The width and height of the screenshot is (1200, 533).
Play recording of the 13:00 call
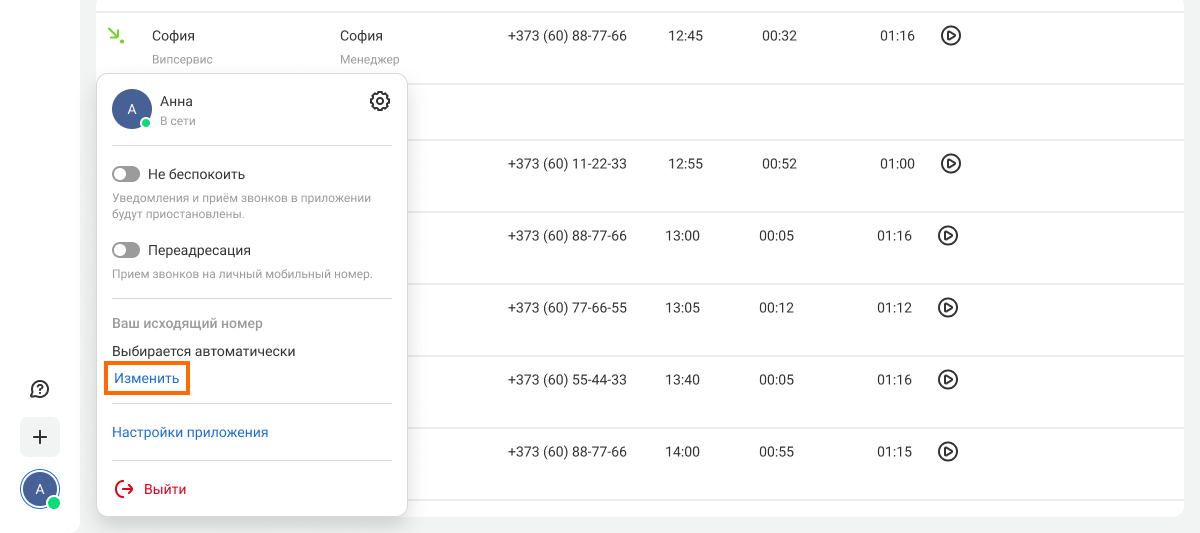pos(948,236)
